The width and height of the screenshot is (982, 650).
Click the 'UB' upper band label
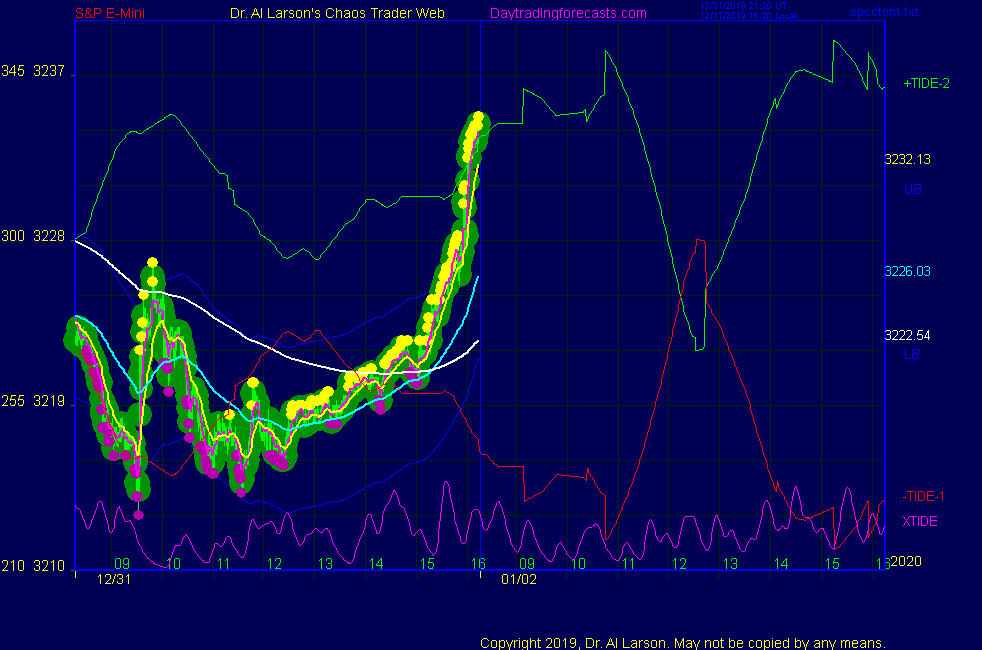pyautogui.click(x=912, y=189)
